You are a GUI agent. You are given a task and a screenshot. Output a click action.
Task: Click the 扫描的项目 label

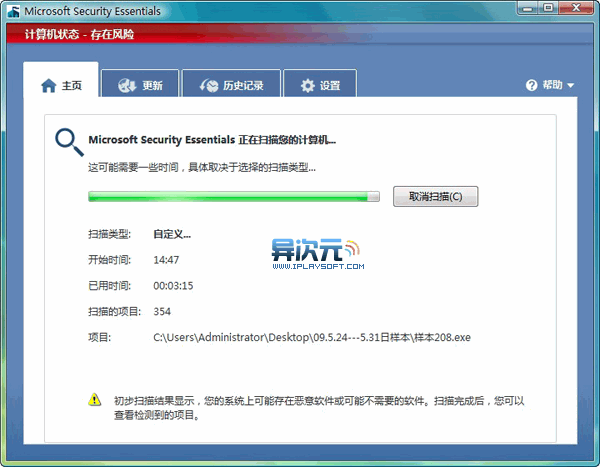[114, 312]
